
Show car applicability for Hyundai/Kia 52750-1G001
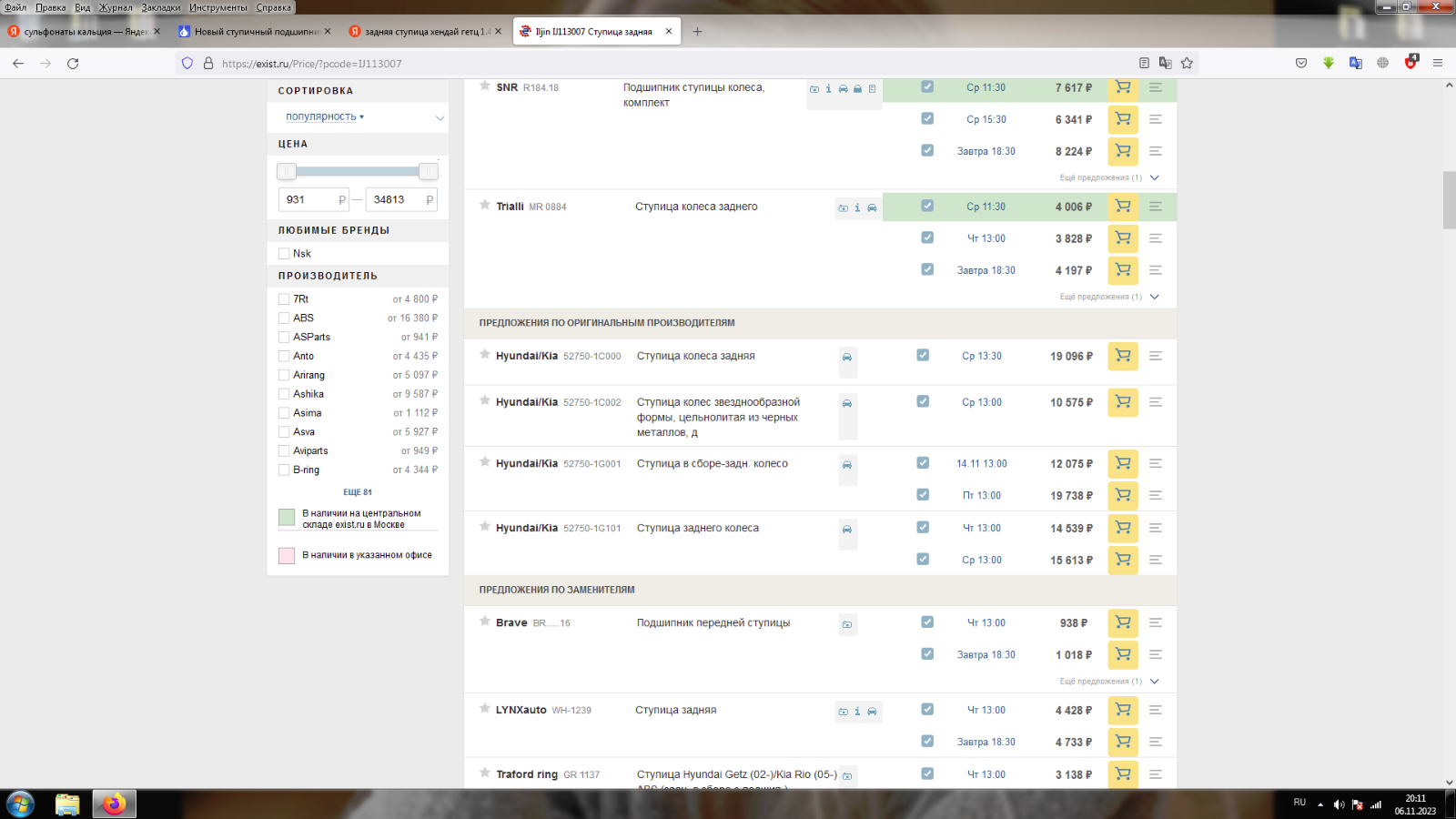tap(847, 465)
